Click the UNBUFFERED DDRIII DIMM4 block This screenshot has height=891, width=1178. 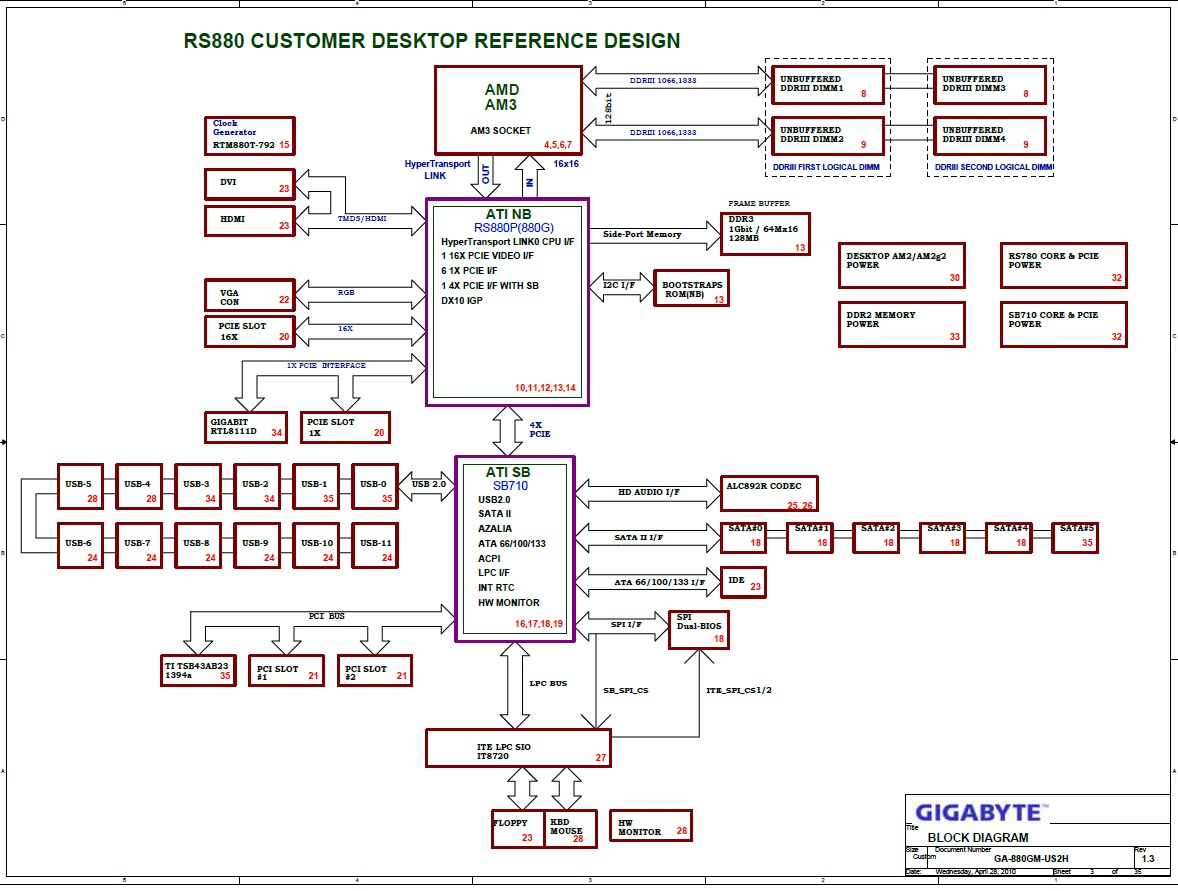click(989, 135)
